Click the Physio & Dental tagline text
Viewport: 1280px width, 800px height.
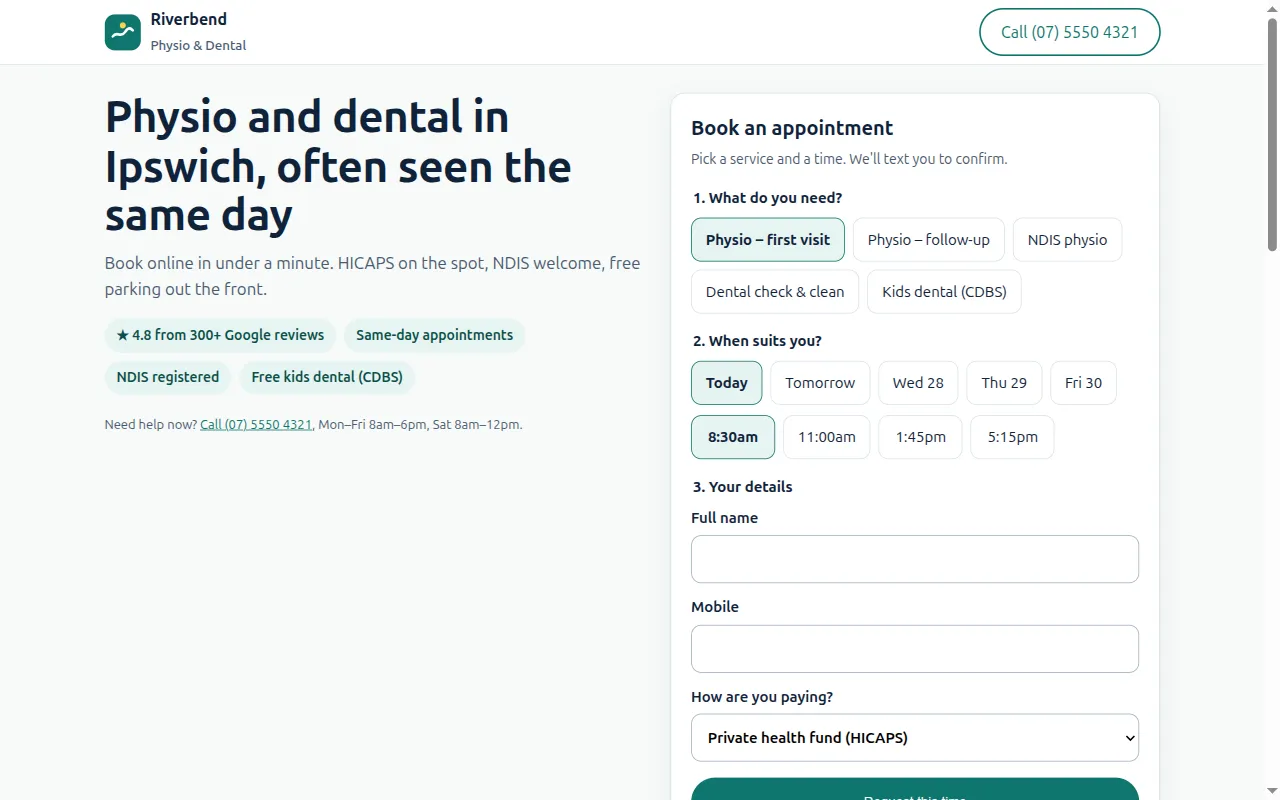pyautogui.click(x=198, y=45)
